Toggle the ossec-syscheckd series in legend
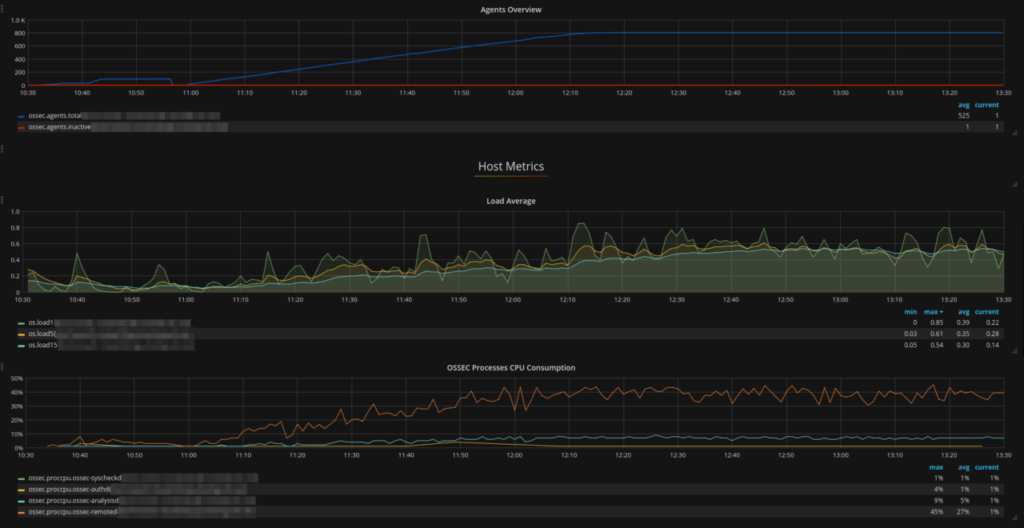1024x528 pixels. (x=74, y=478)
